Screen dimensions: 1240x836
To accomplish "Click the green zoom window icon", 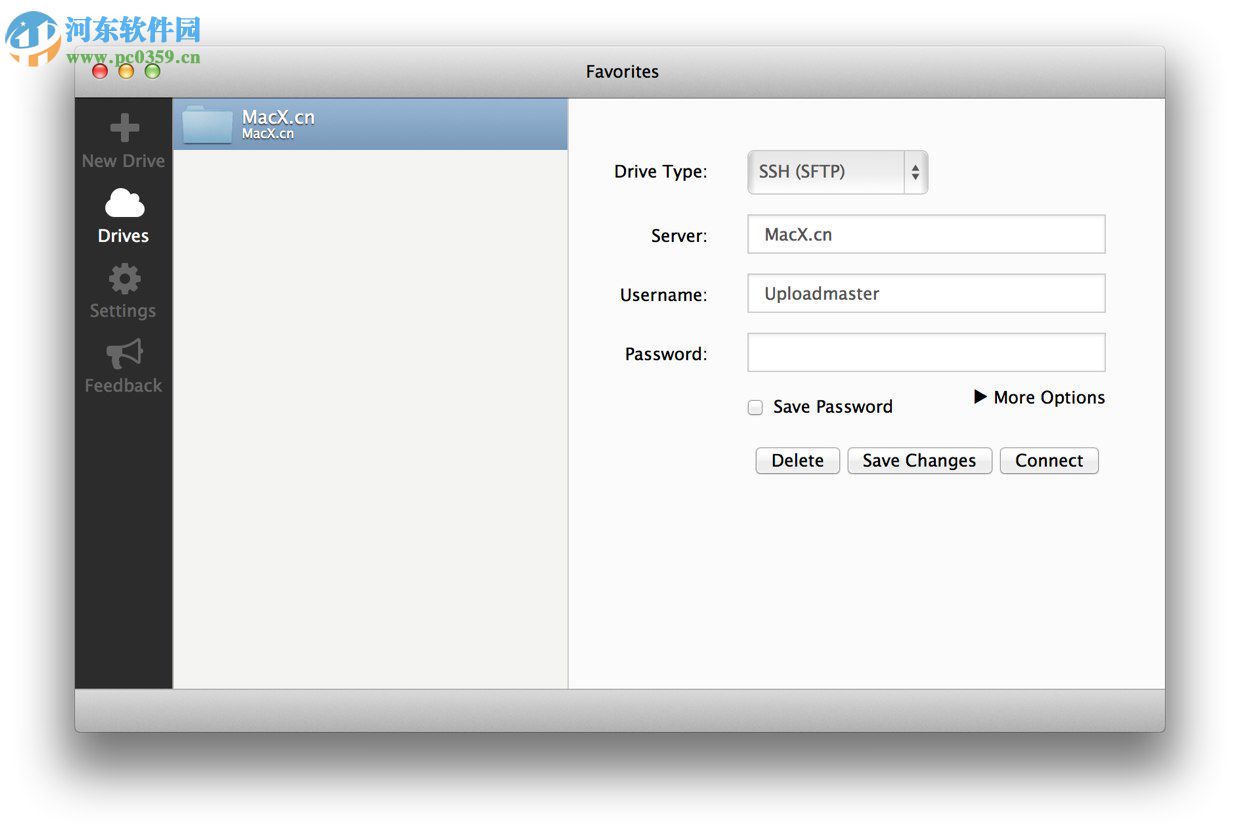I will pyautogui.click(x=152, y=71).
